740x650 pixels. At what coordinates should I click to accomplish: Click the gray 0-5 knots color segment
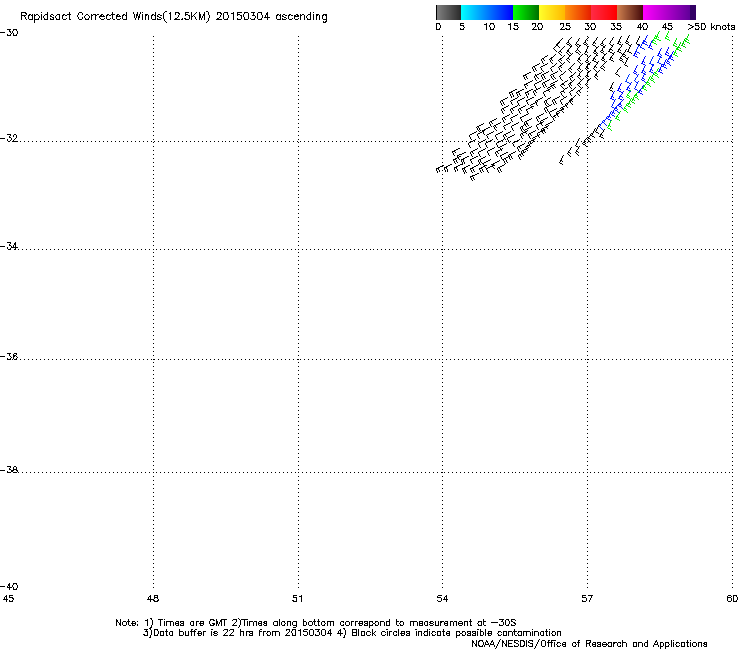tap(448, 12)
